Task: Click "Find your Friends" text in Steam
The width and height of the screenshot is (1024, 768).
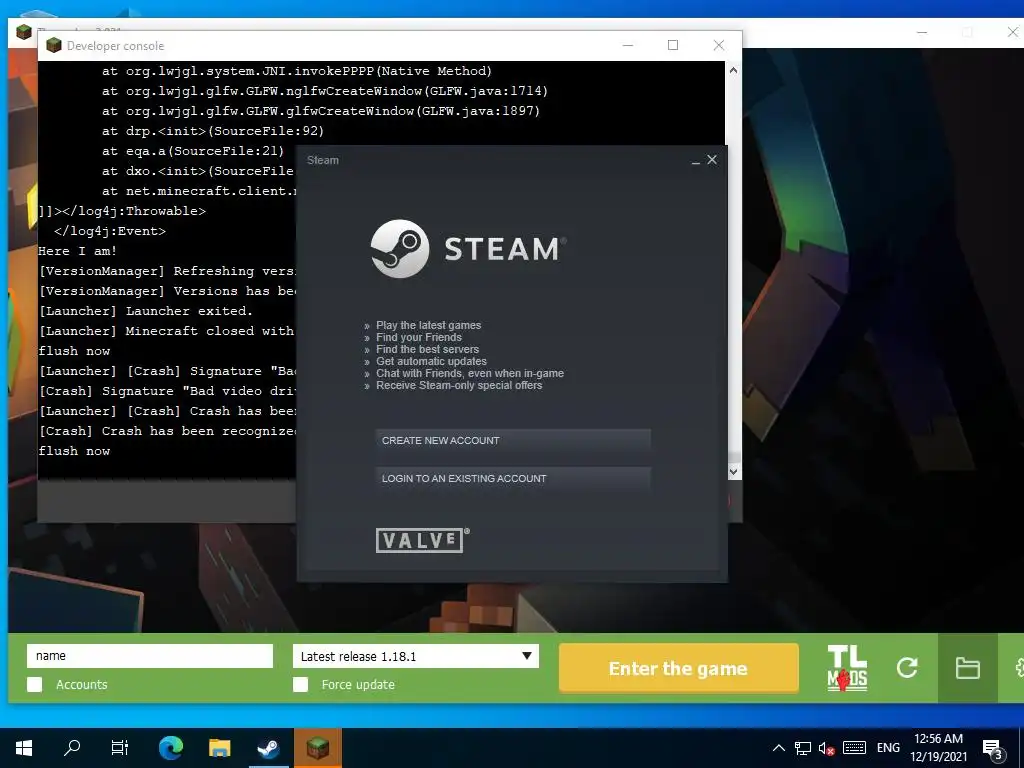Action: pos(419,338)
